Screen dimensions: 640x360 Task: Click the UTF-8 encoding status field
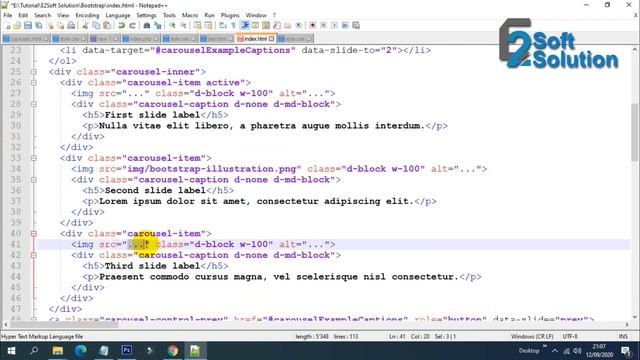570,336
